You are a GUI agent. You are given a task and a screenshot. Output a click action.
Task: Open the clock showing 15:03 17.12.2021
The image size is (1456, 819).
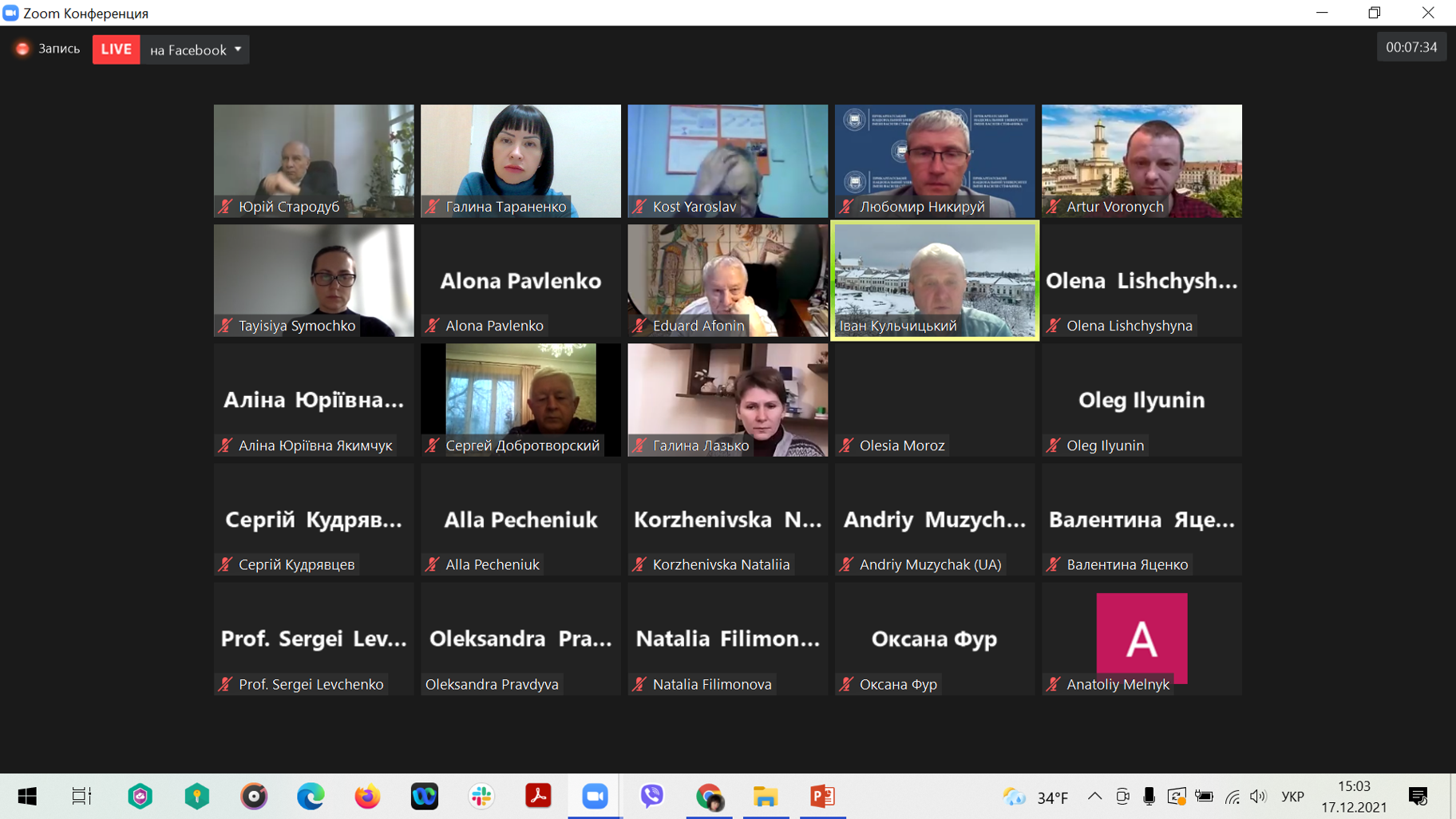(1354, 797)
